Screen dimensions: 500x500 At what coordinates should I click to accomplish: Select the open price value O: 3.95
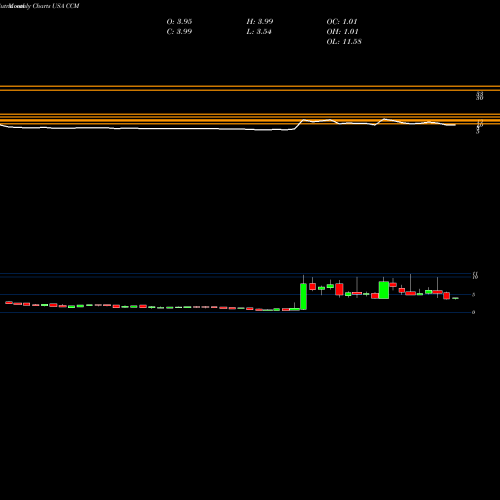tap(179, 22)
